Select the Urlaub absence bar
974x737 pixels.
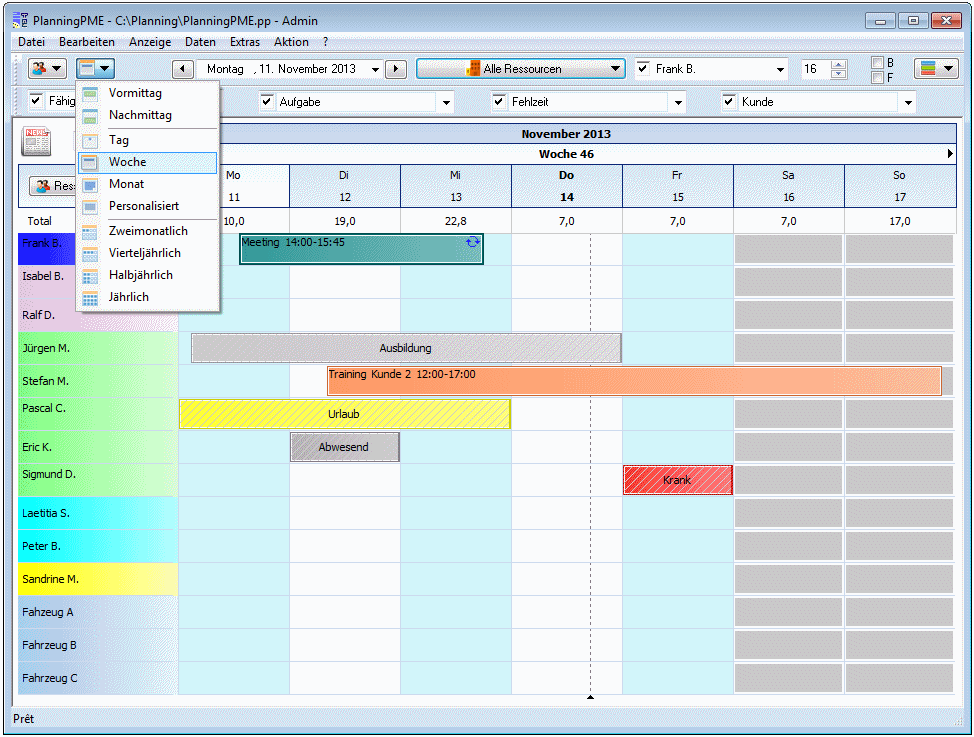tap(345, 414)
